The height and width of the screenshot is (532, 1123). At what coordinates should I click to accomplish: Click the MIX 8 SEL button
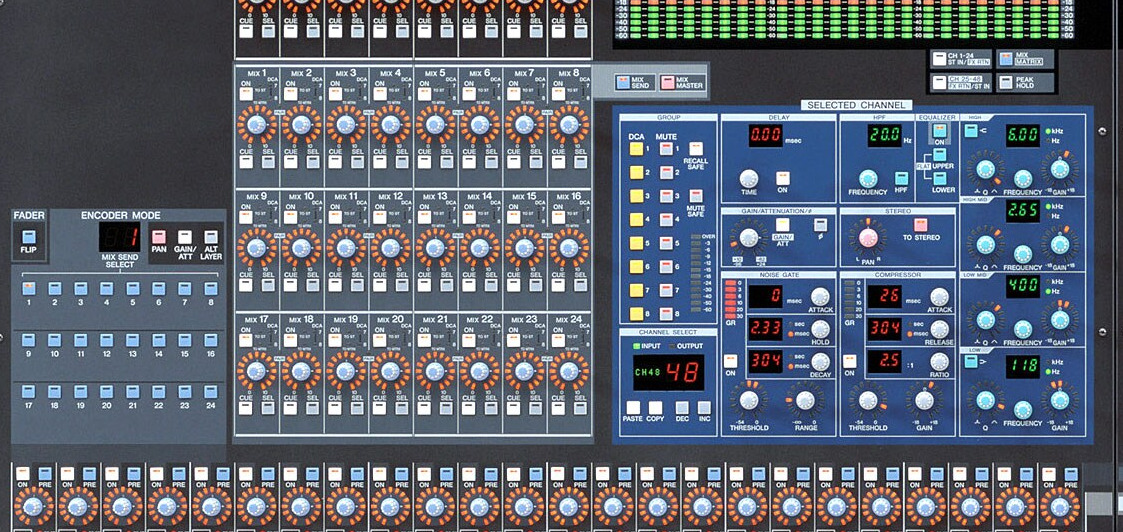581,162
